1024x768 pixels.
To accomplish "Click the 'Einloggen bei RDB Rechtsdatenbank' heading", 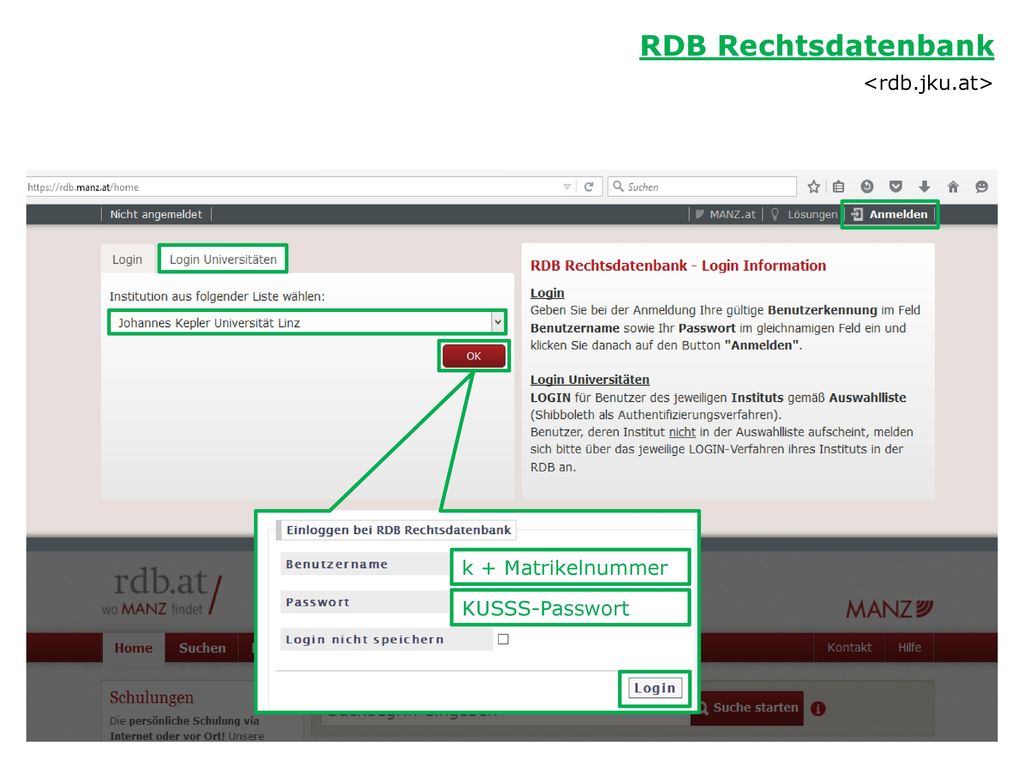I will point(398,530).
